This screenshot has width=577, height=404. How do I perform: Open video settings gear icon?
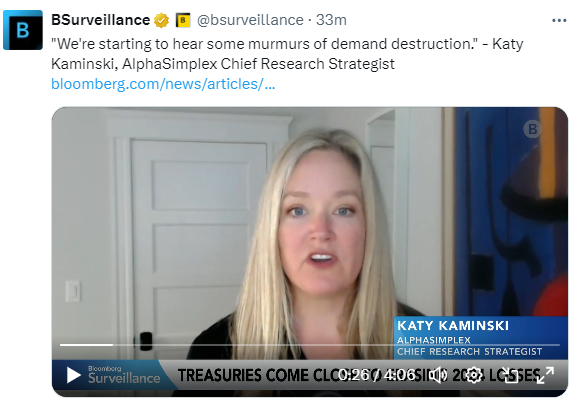[x=474, y=375]
